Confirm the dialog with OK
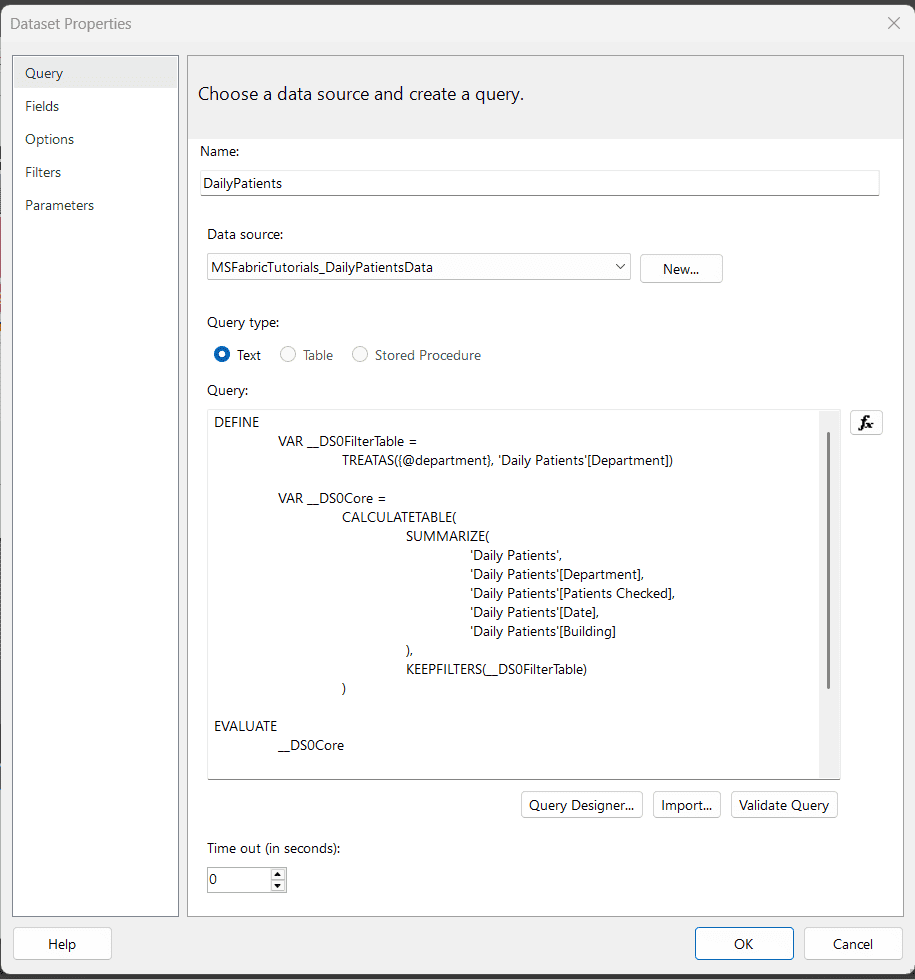 [x=744, y=944]
